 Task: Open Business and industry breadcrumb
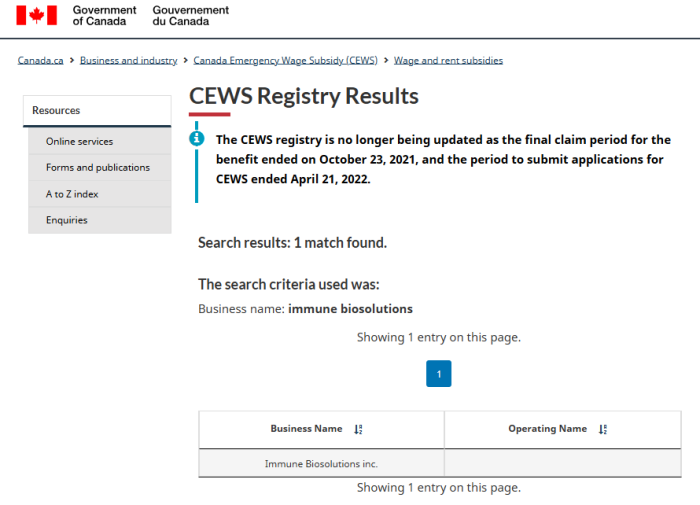[x=129, y=60]
